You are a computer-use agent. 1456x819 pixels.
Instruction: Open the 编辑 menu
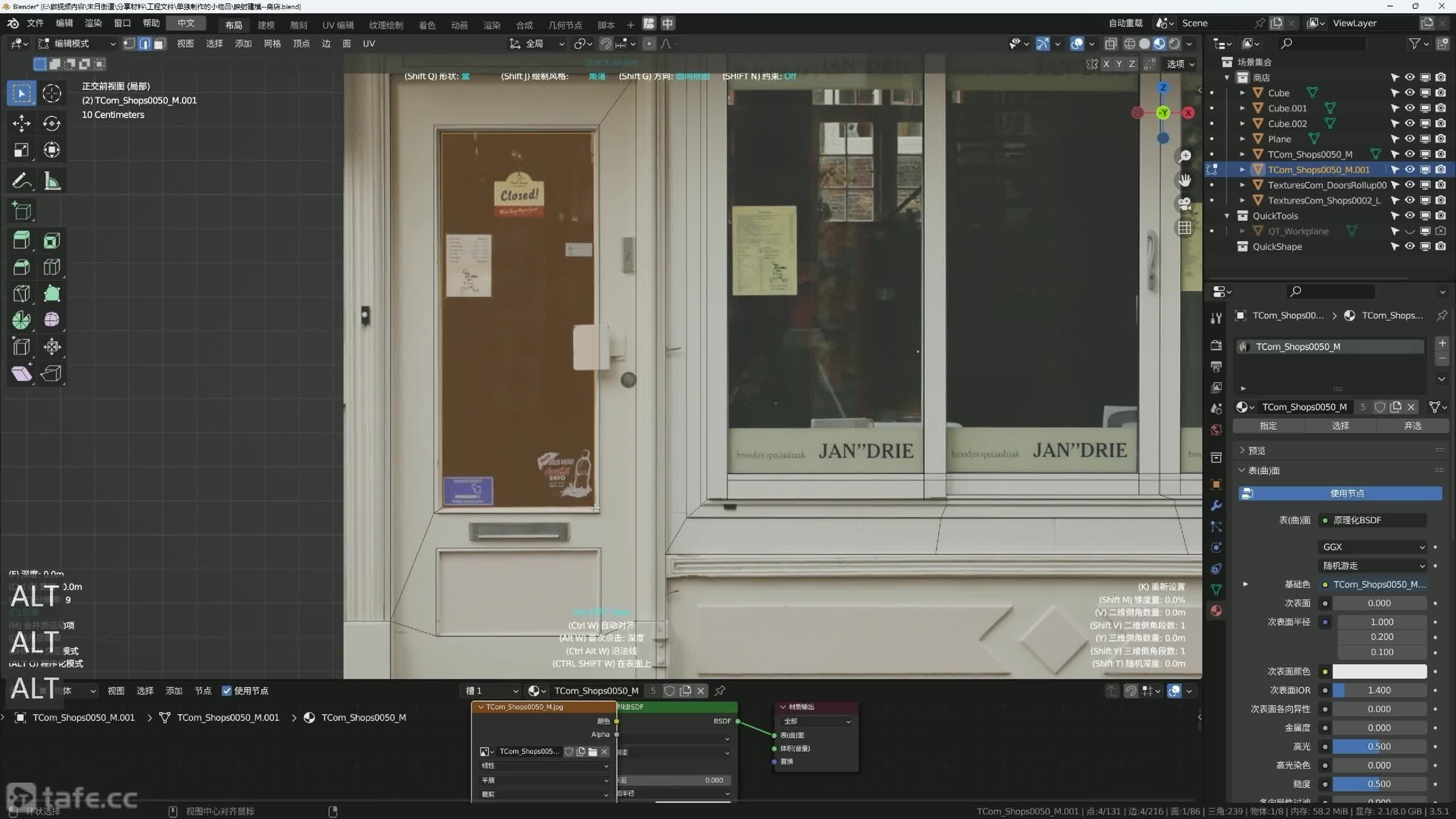coord(64,23)
